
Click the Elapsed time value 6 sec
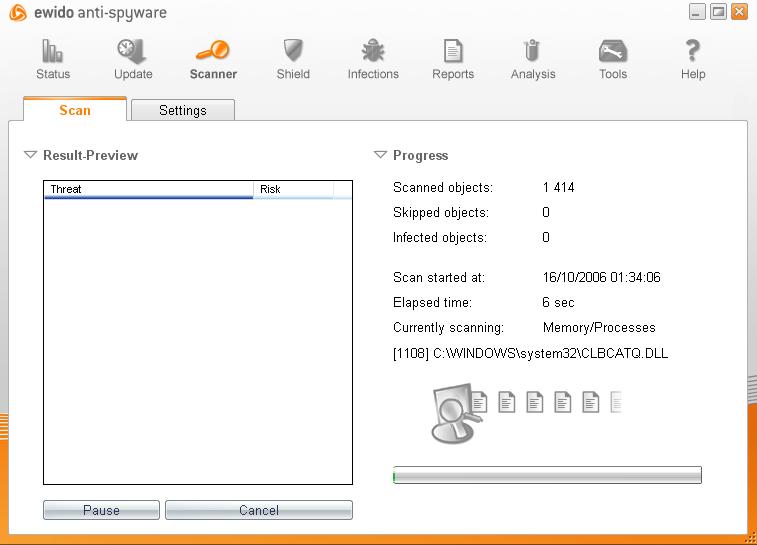558,302
